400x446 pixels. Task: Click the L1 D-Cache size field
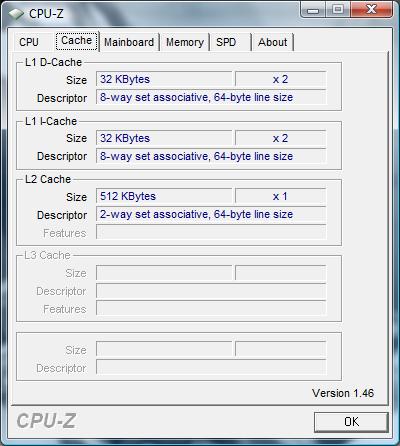coord(164,79)
